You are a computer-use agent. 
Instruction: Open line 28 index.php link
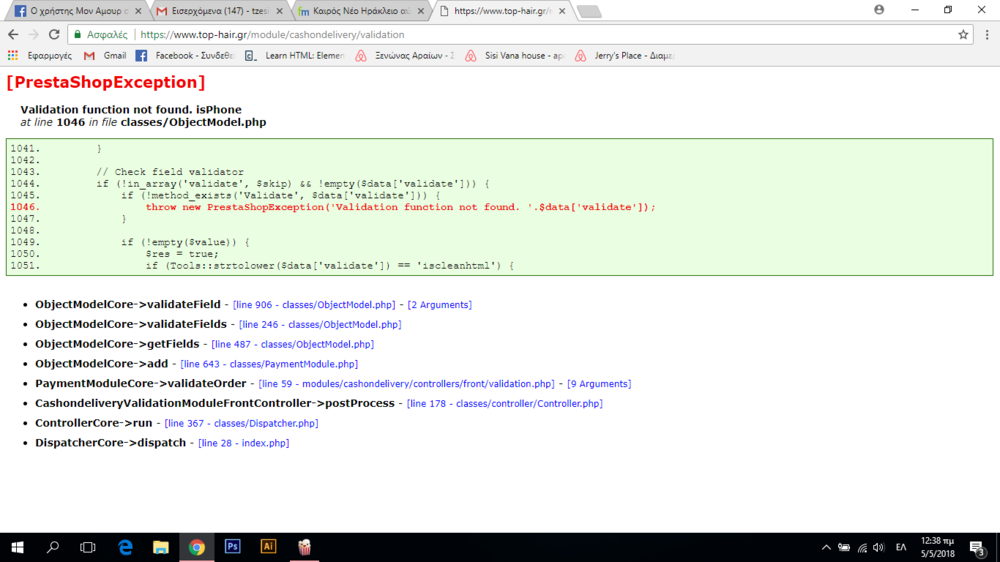(244, 443)
